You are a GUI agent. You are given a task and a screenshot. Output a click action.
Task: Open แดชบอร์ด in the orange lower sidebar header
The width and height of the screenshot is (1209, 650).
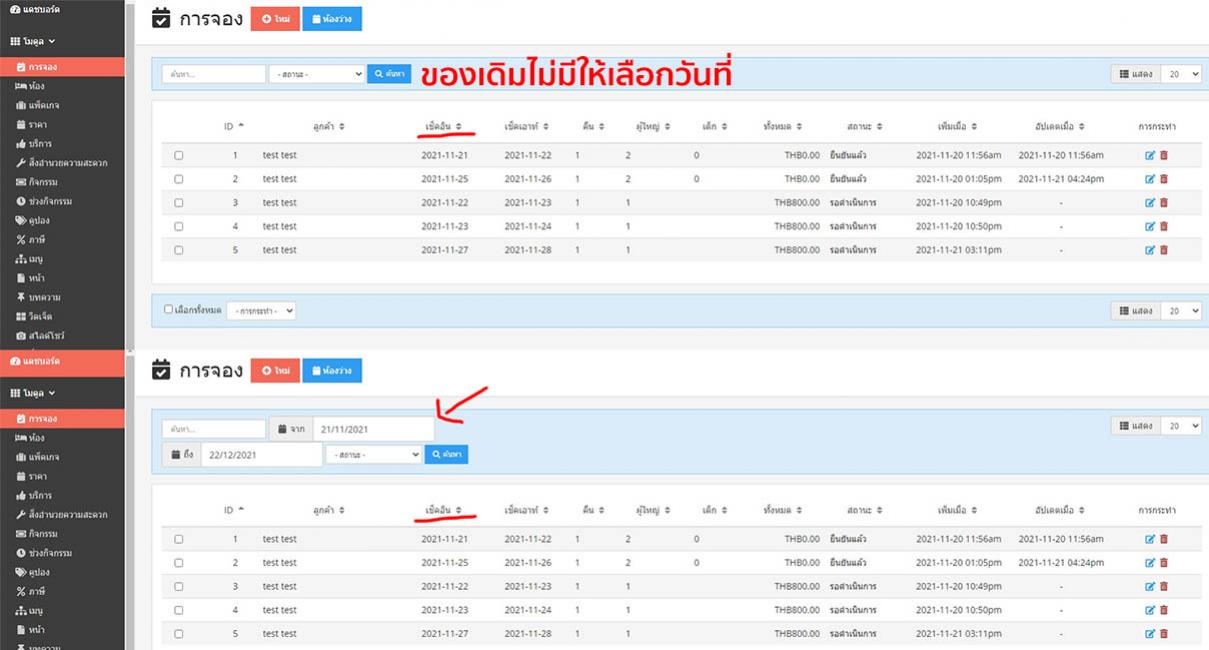tap(62, 360)
